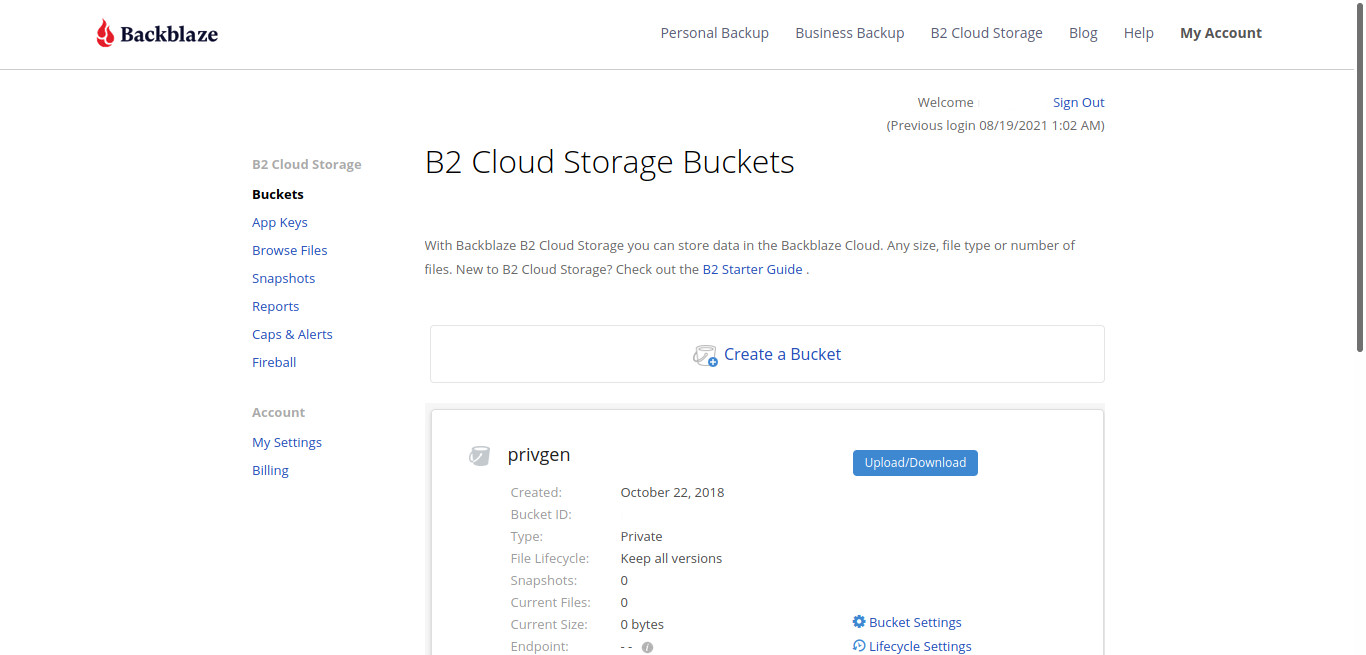Screen dimensions: 1366x655
Task: Click the B2 Cloud Storage sidebar heading
Action: click(307, 164)
